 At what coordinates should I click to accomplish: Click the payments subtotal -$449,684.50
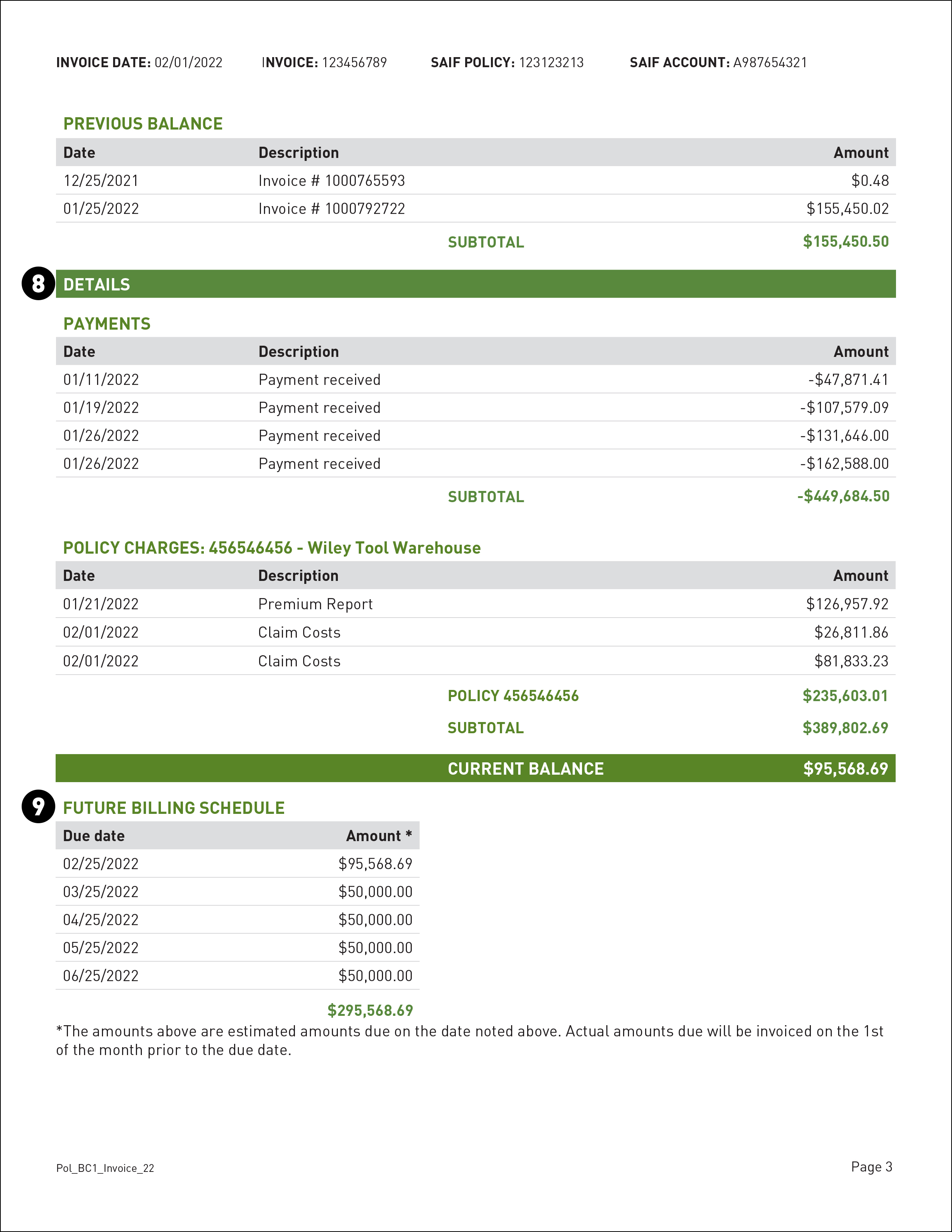843,497
